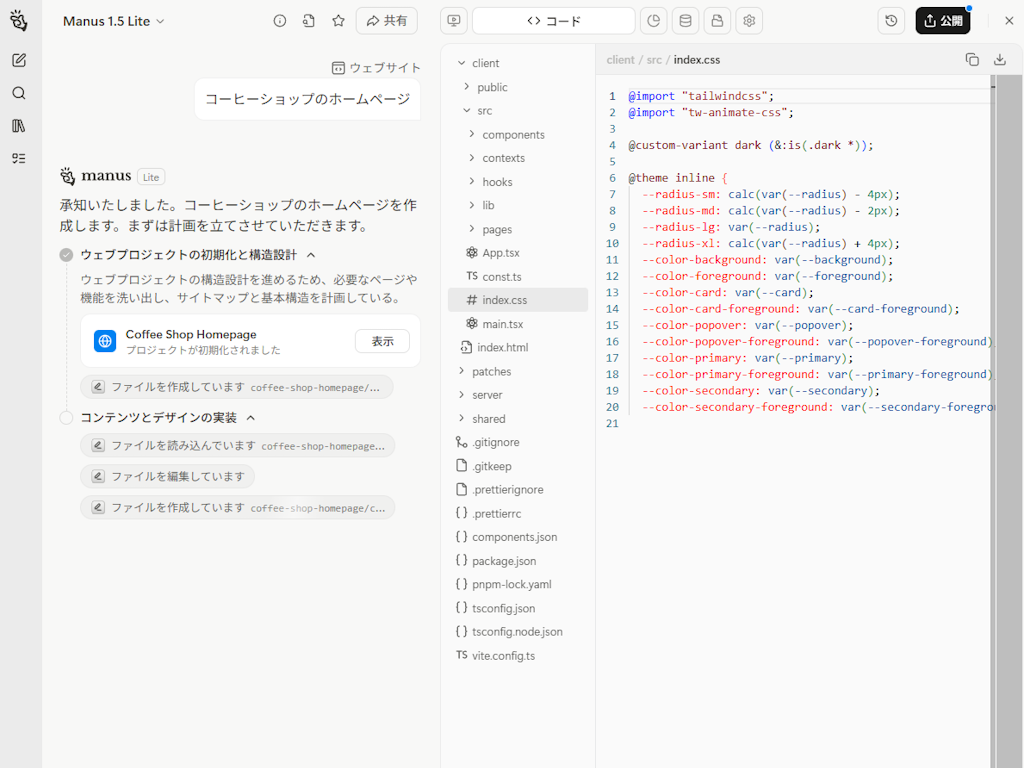Download the index.css file

tap(999, 59)
